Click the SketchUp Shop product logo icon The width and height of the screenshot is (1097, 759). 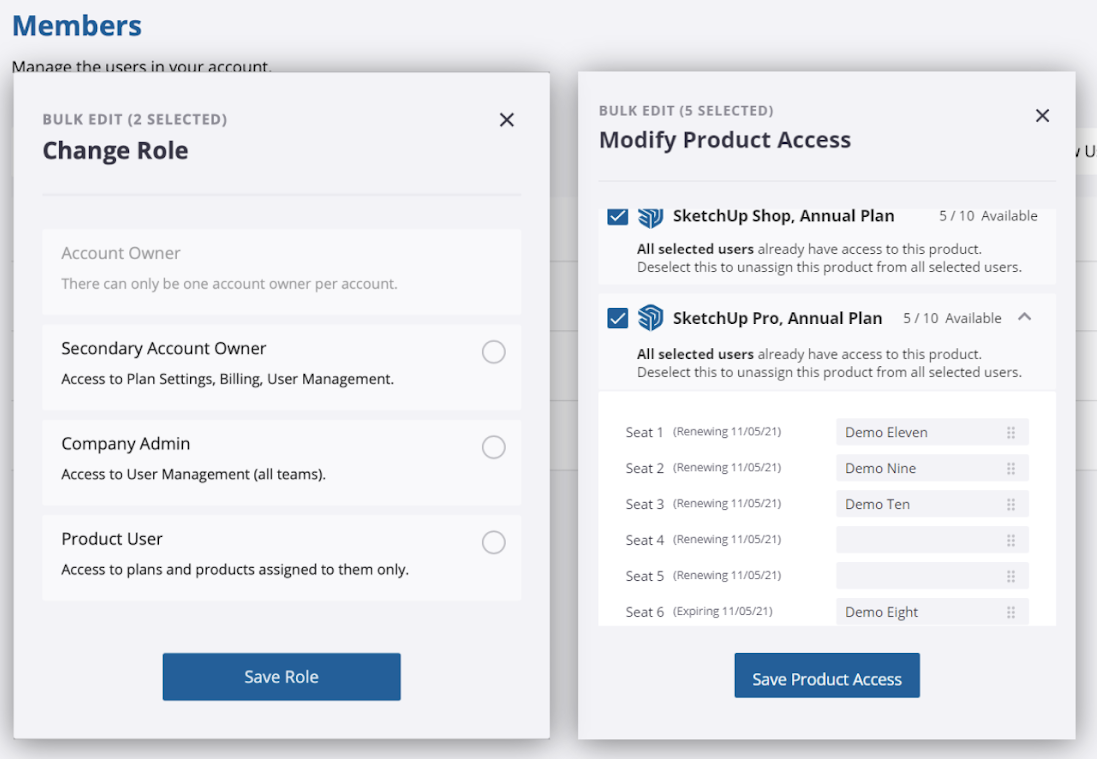click(650, 217)
